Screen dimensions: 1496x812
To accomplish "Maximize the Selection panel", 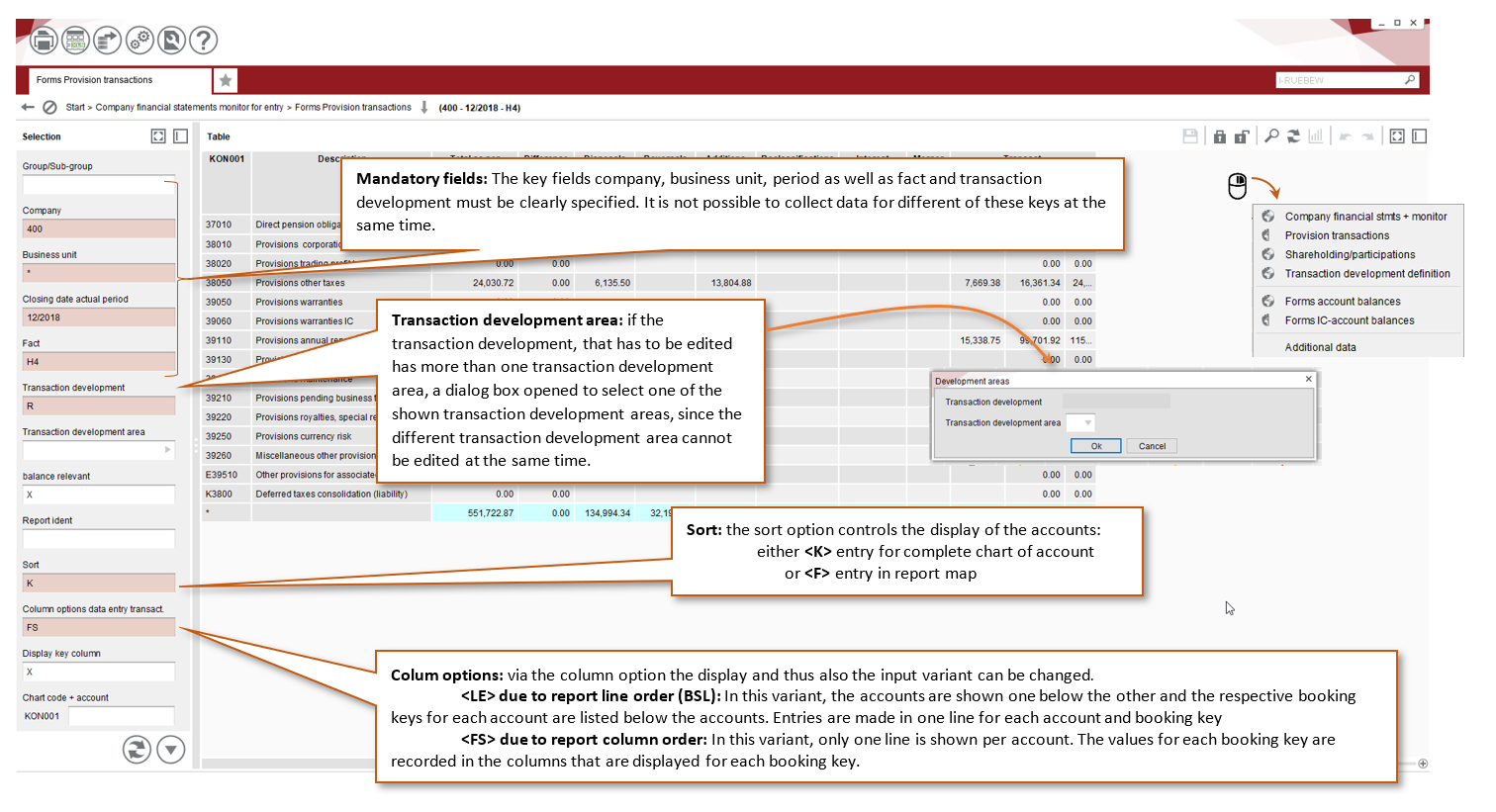I will pyautogui.click(x=158, y=136).
